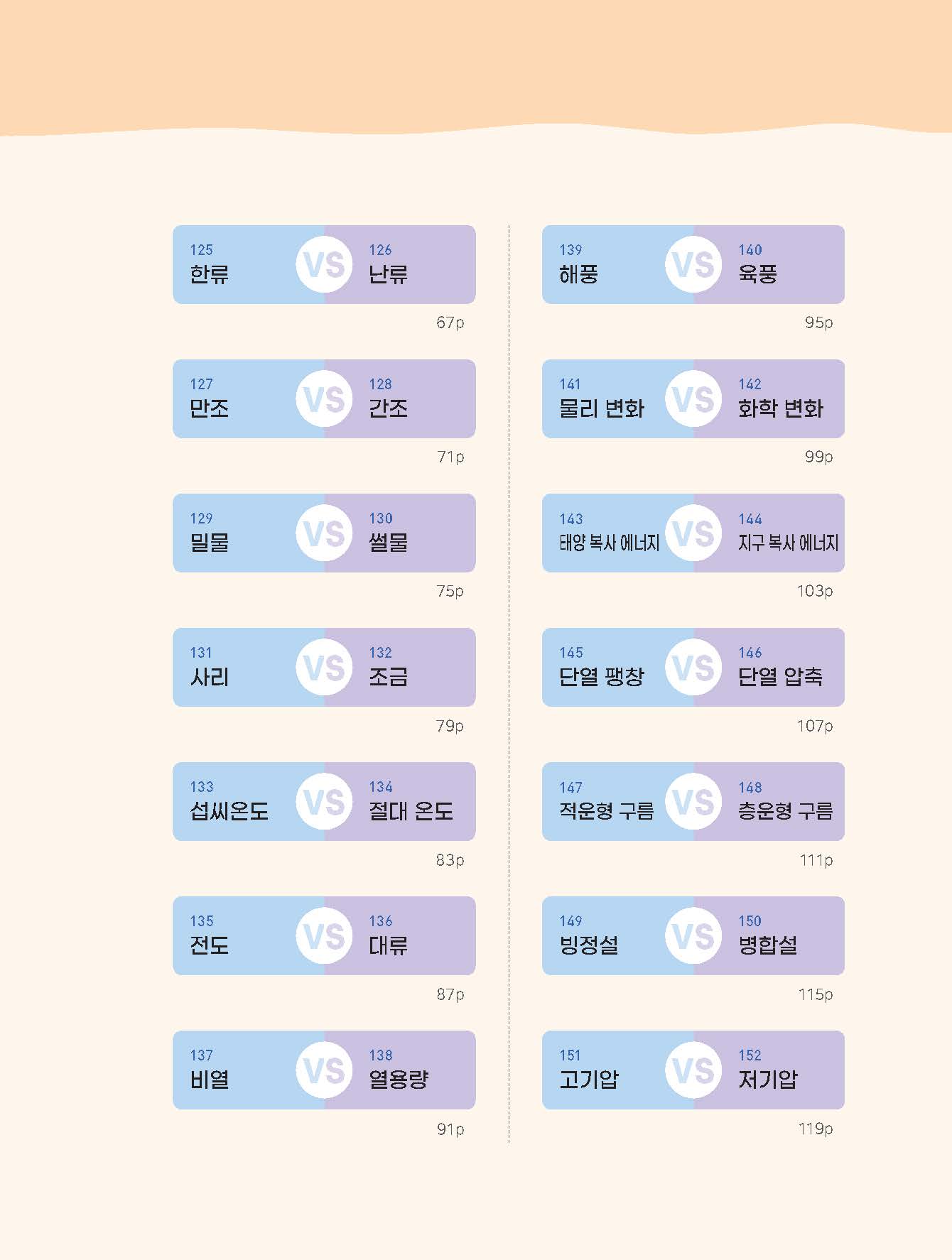Click the VS badge between 만조 and 간조

click(x=324, y=399)
